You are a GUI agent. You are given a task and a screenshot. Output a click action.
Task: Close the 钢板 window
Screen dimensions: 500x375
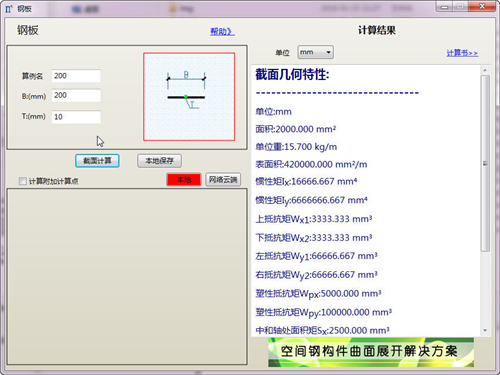point(482,7)
